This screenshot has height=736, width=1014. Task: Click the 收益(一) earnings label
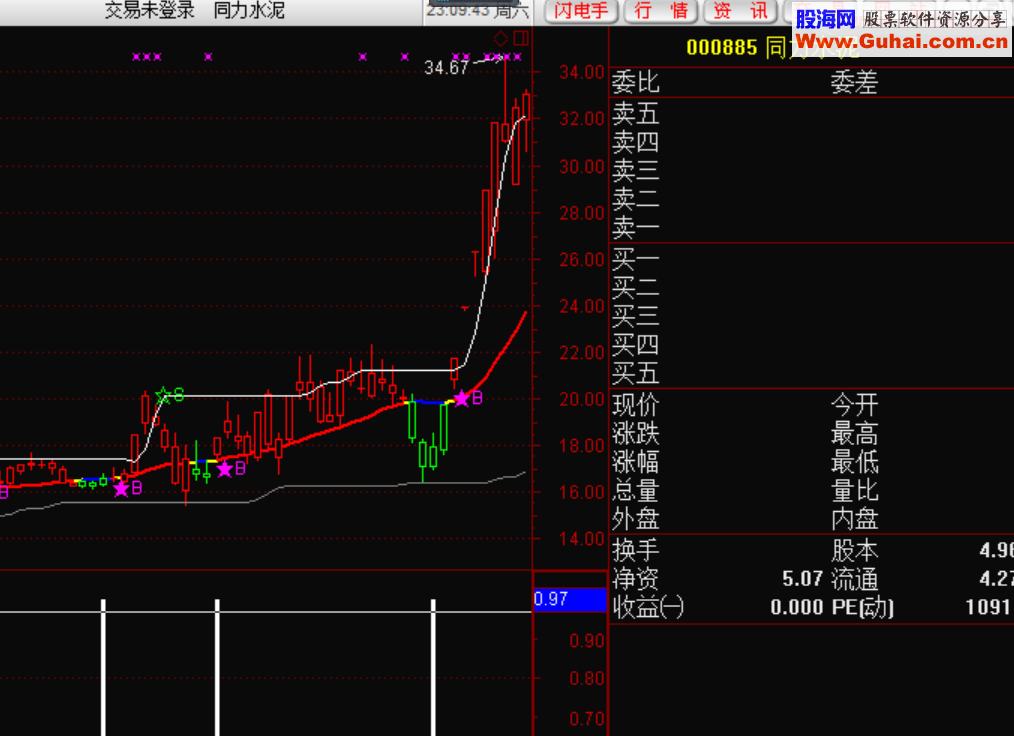[x=648, y=607]
